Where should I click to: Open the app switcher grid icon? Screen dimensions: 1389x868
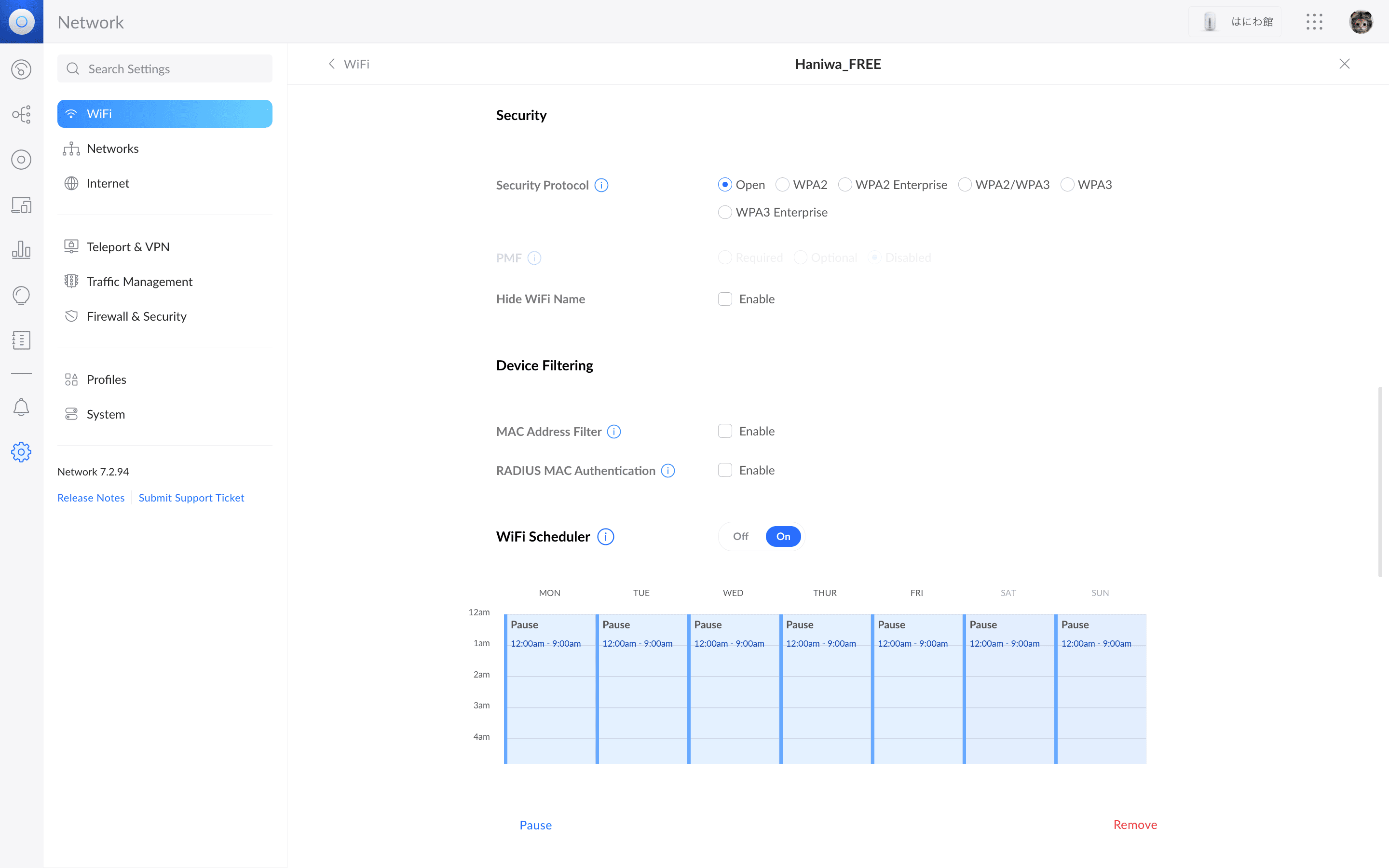click(1314, 22)
